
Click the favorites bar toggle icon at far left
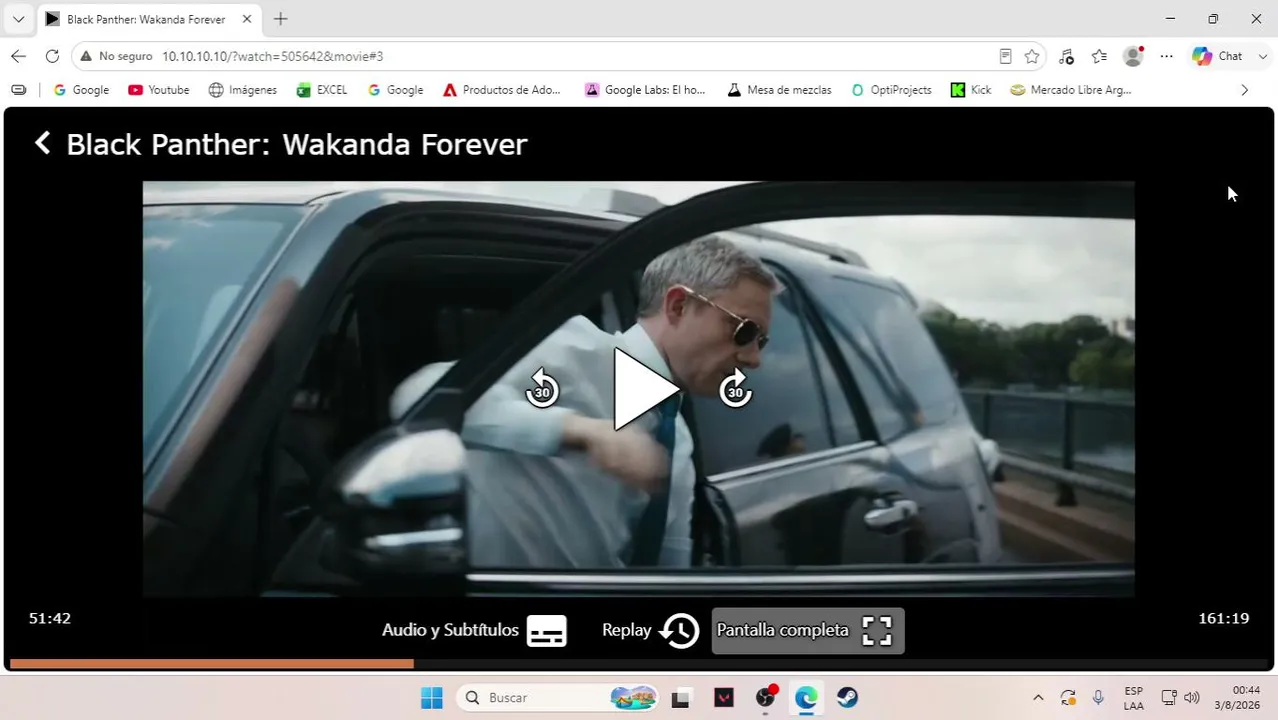[x=18, y=90]
